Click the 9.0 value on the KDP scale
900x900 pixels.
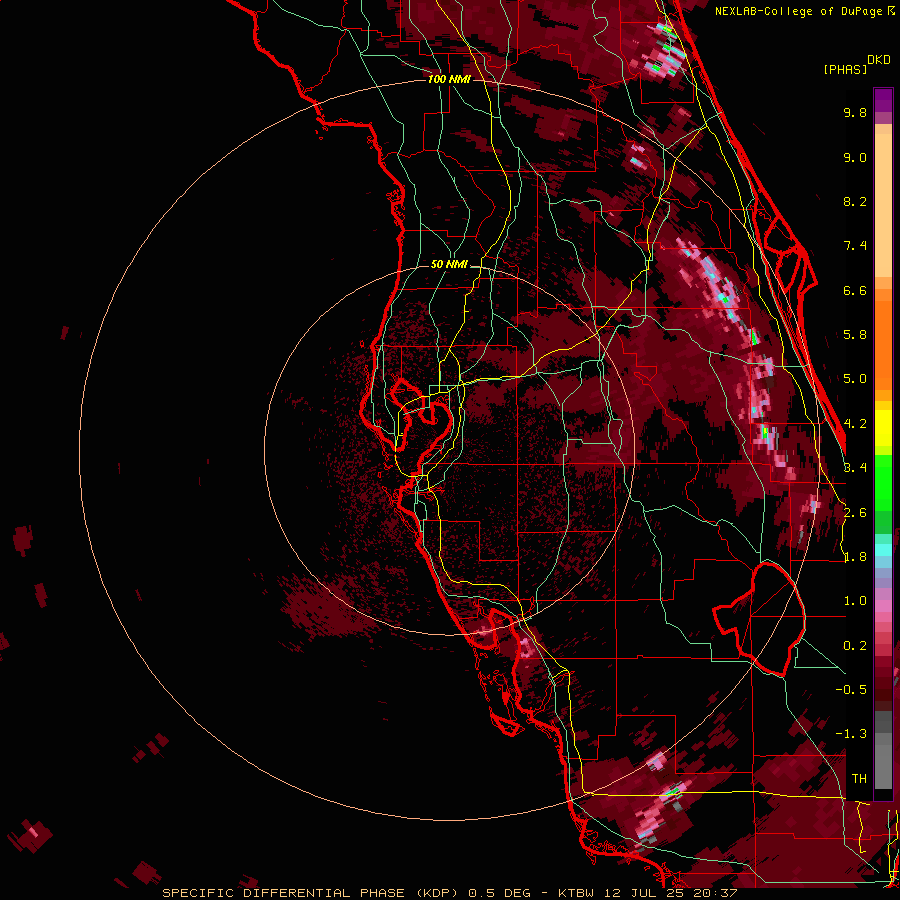pyautogui.click(x=855, y=157)
